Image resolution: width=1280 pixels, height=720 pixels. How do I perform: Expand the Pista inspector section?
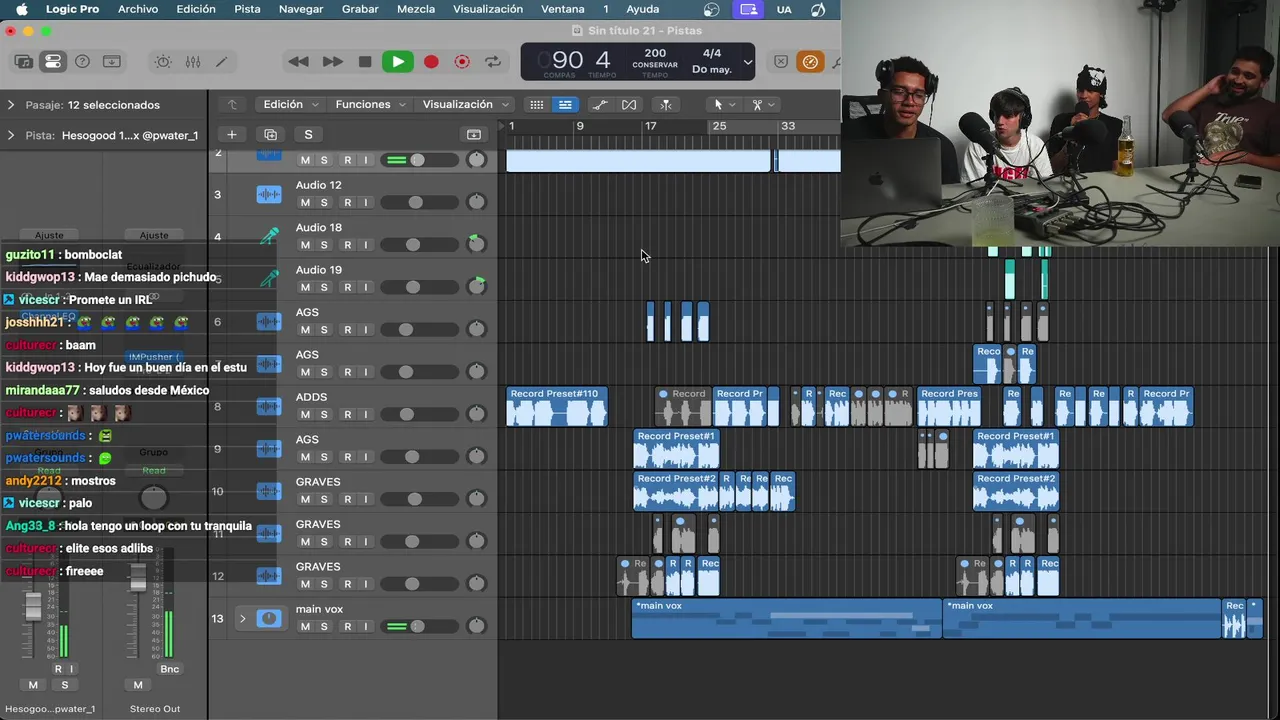[11, 135]
